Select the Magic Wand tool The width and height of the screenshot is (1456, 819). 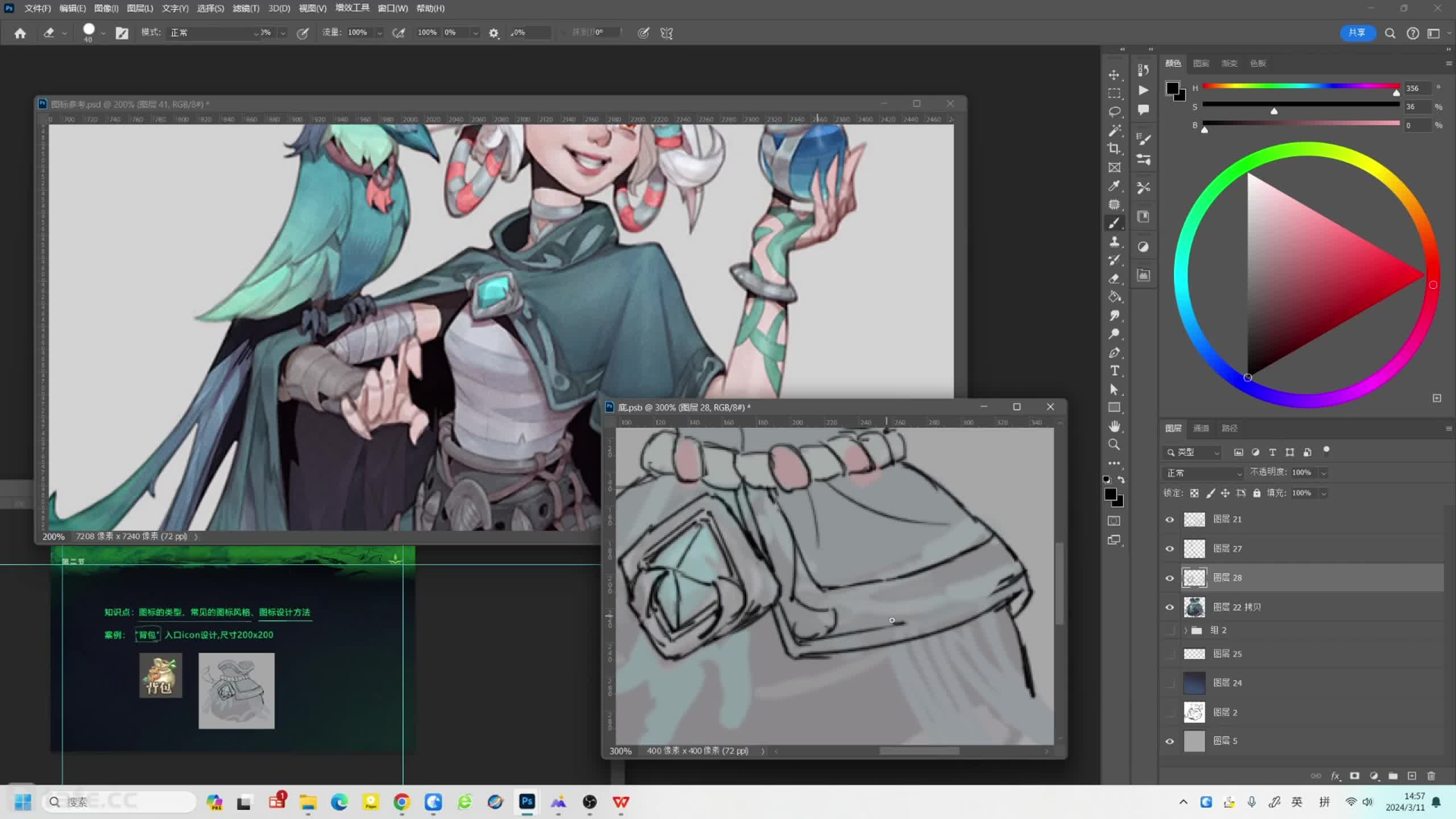pyautogui.click(x=1114, y=131)
